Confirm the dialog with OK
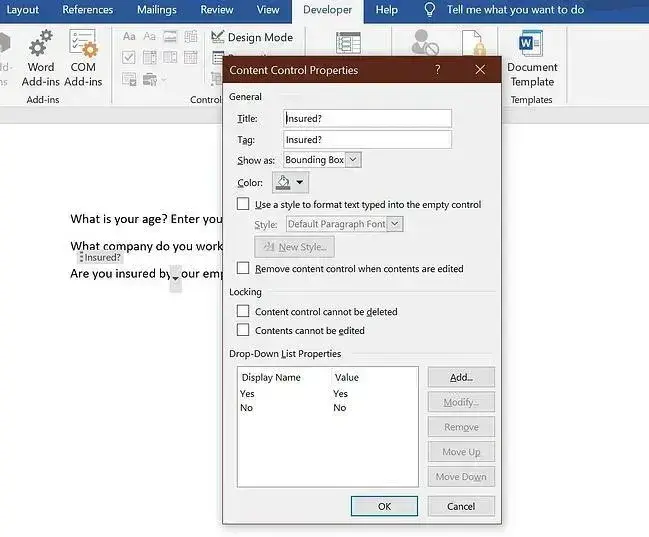Screen dimensions: 649x537 tap(384, 506)
